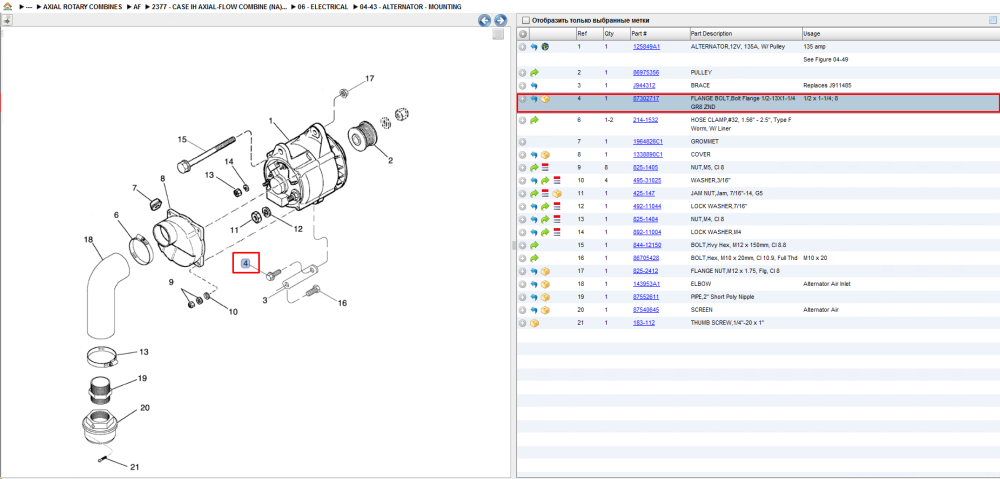Screen dimensions: 1000x479
Task: Click the green arrow icon in the PULLEY row
Action: click(534, 73)
